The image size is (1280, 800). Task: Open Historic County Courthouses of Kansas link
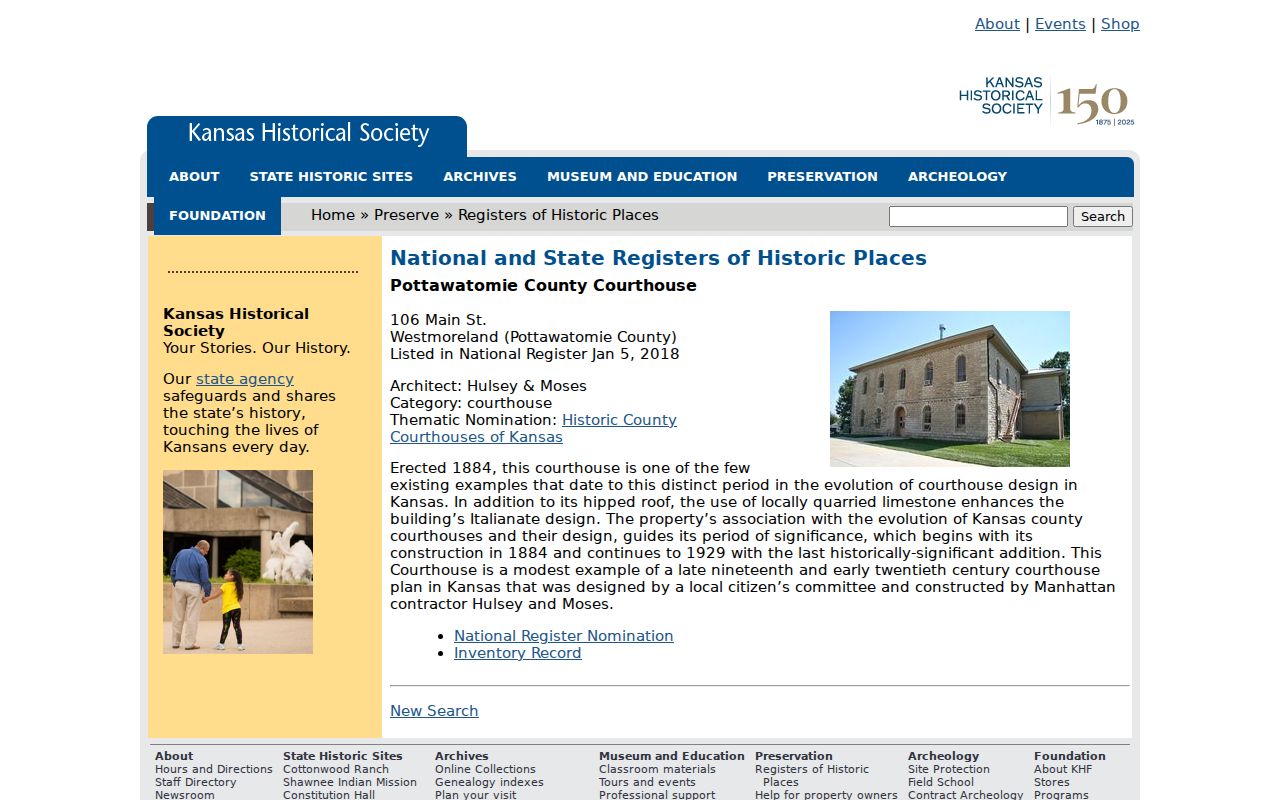click(533, 428)
